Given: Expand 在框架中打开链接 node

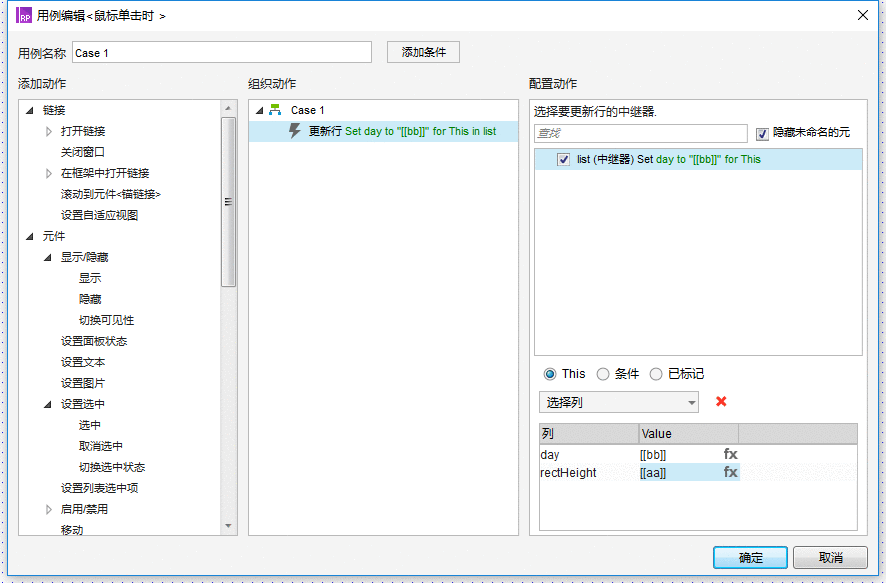Looking at the screenshot, I should [x=49, y=173].
